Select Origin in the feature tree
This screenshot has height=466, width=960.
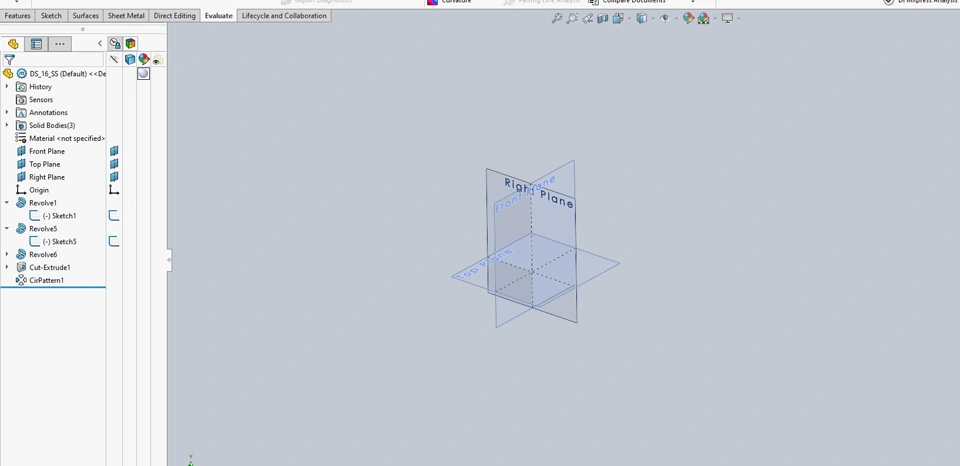[39, 190]
